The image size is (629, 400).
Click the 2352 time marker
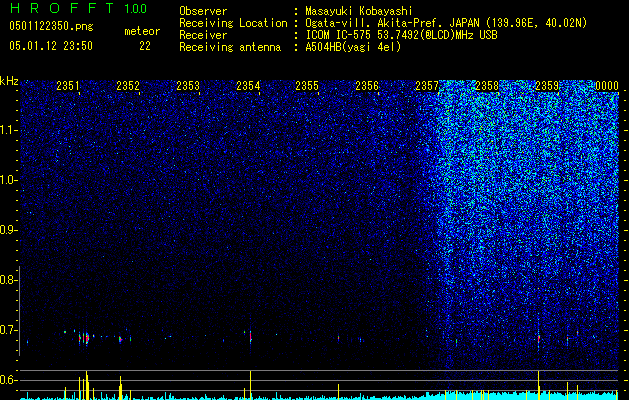tap(128, 86)
